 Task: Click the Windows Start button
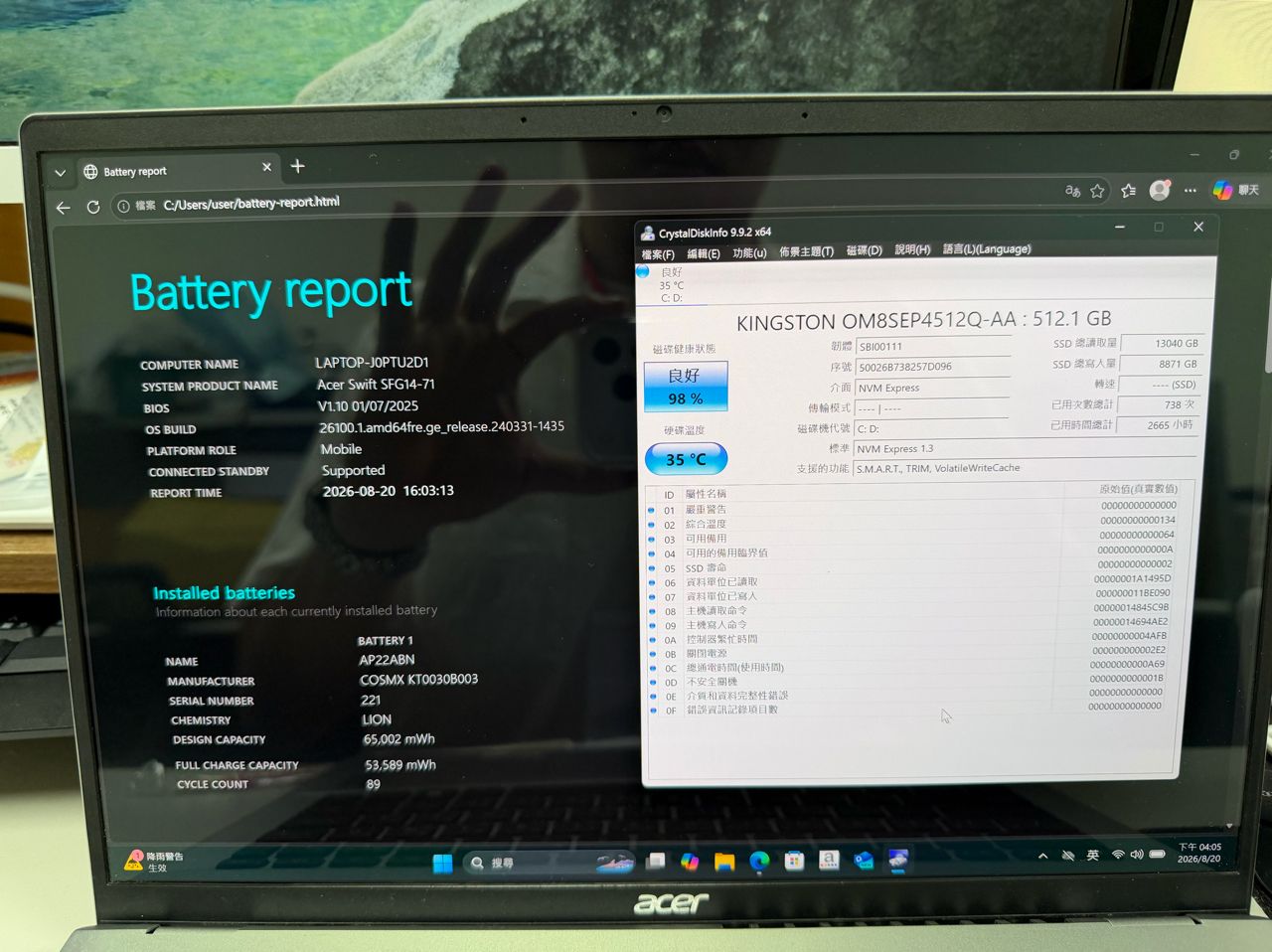coord(443,863)
